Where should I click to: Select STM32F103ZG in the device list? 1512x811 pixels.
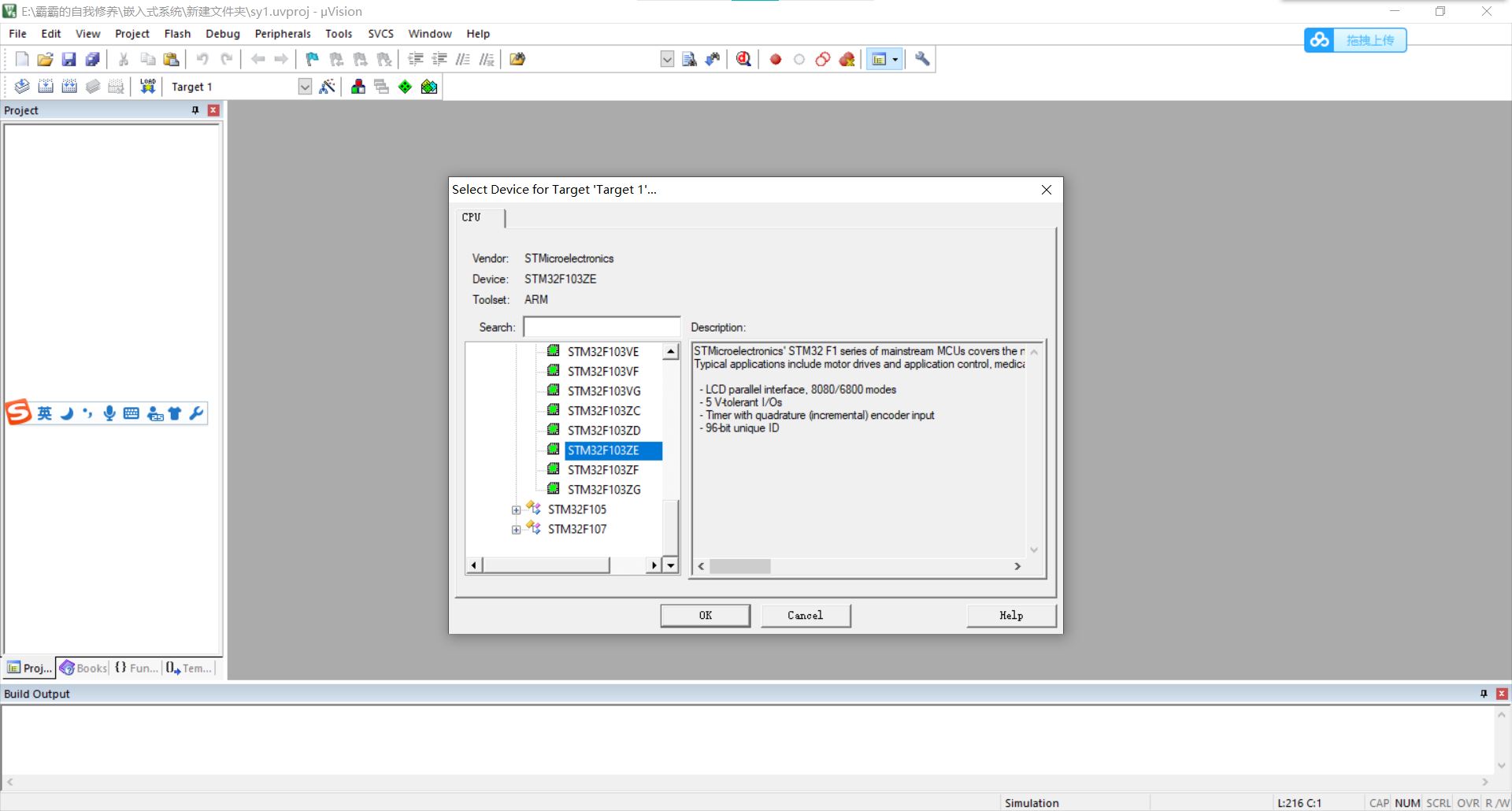pyautogui.click(x=604, y=490)
